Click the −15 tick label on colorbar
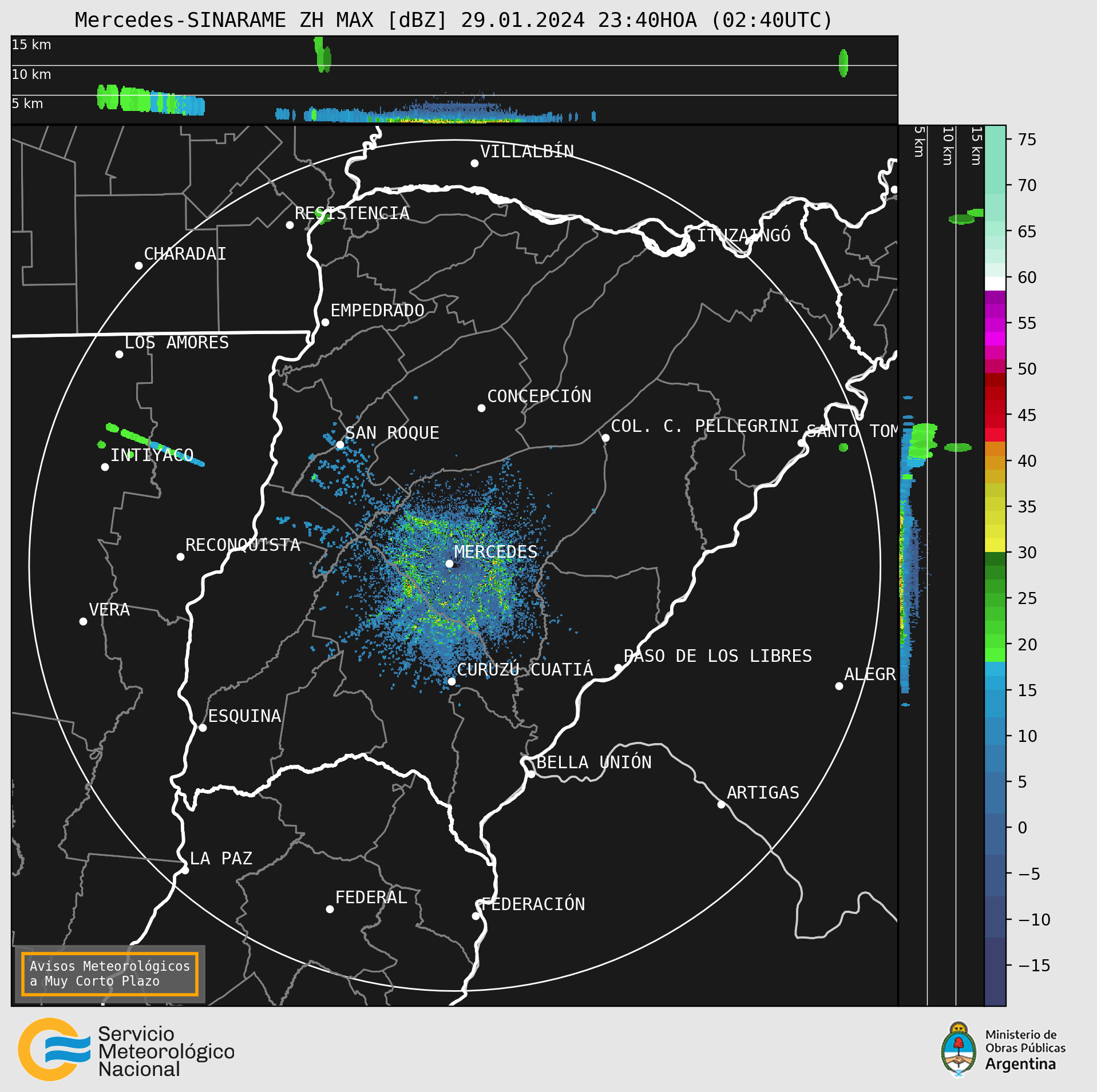 click(1034, 966)
